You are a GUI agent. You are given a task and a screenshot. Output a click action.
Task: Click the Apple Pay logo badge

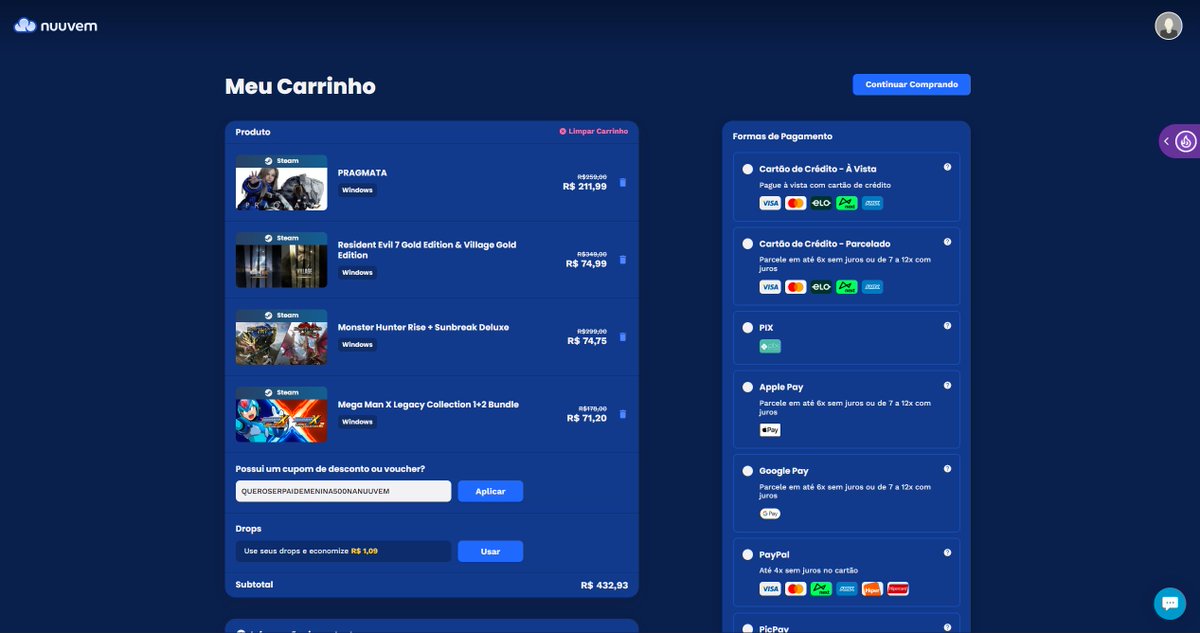(770, 430)
